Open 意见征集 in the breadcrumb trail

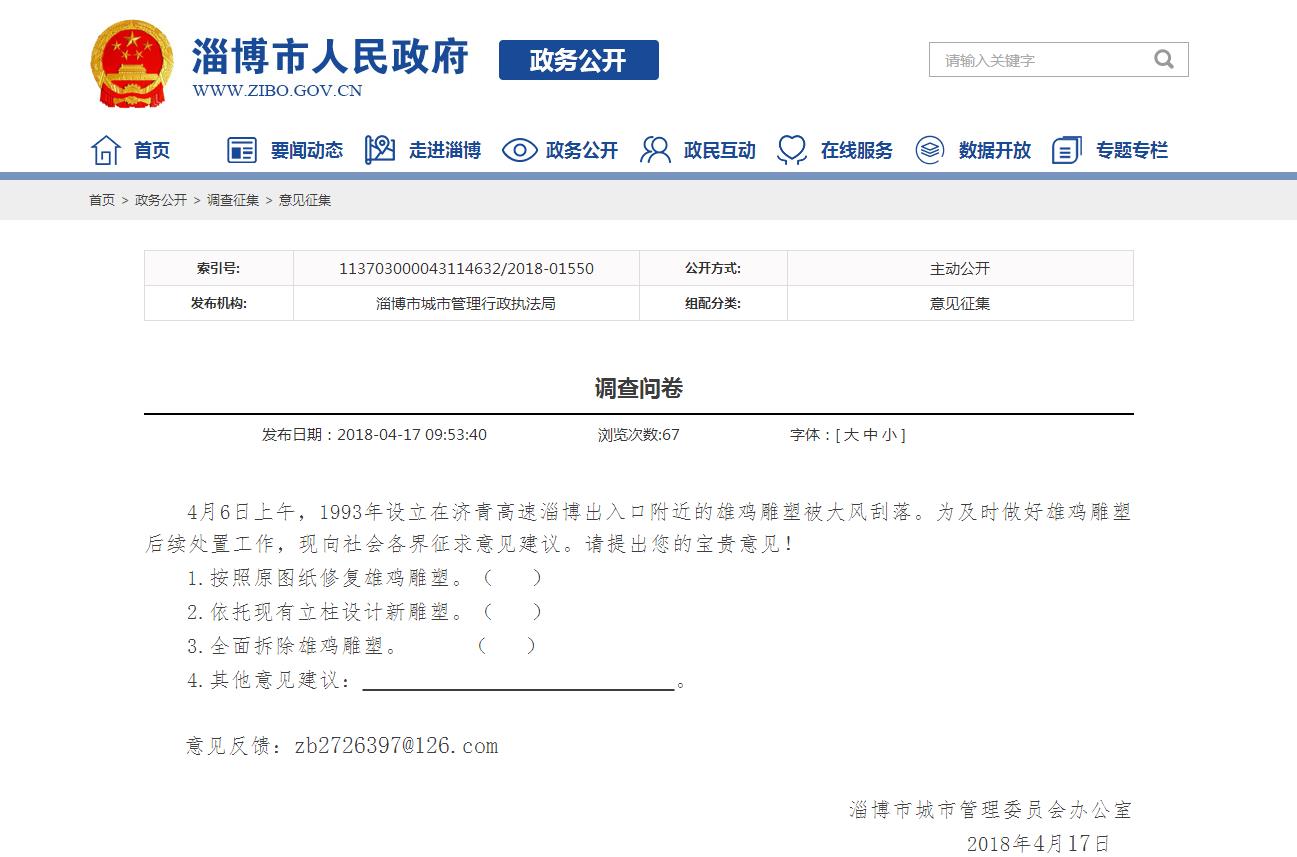click(305, 200)
